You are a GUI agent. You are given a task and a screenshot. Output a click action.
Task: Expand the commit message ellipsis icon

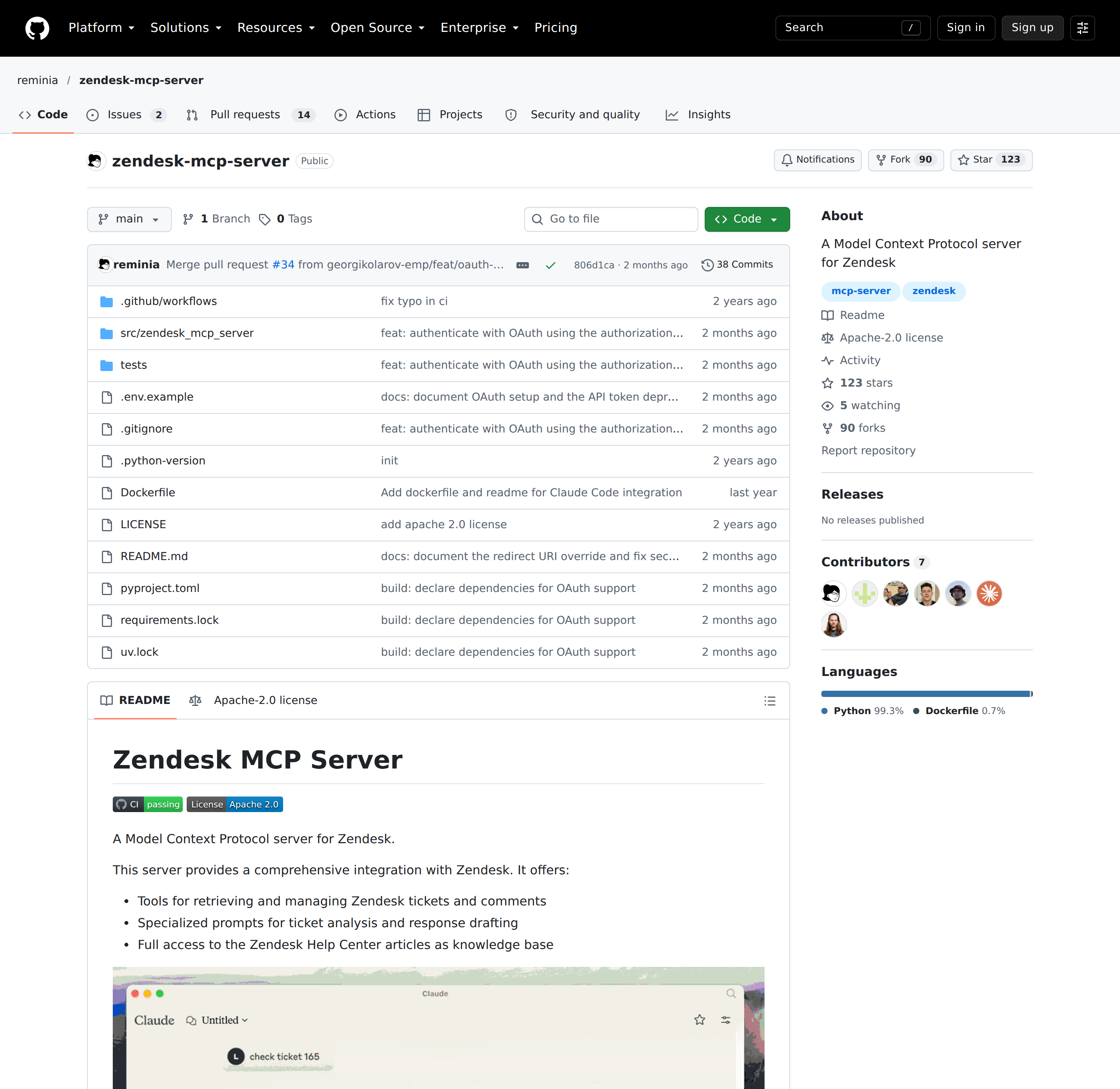click(x=522, y=265)
